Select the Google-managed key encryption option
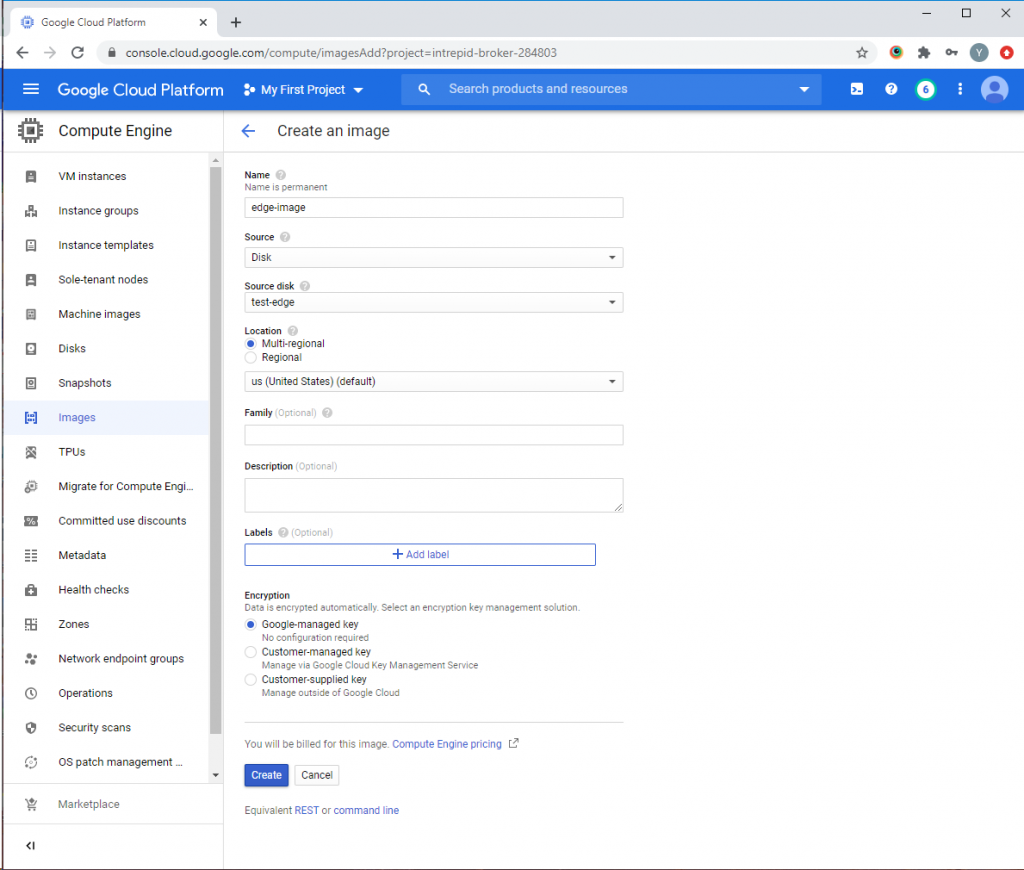Screen dimensions: 1024x870 (x=251, y=624)
